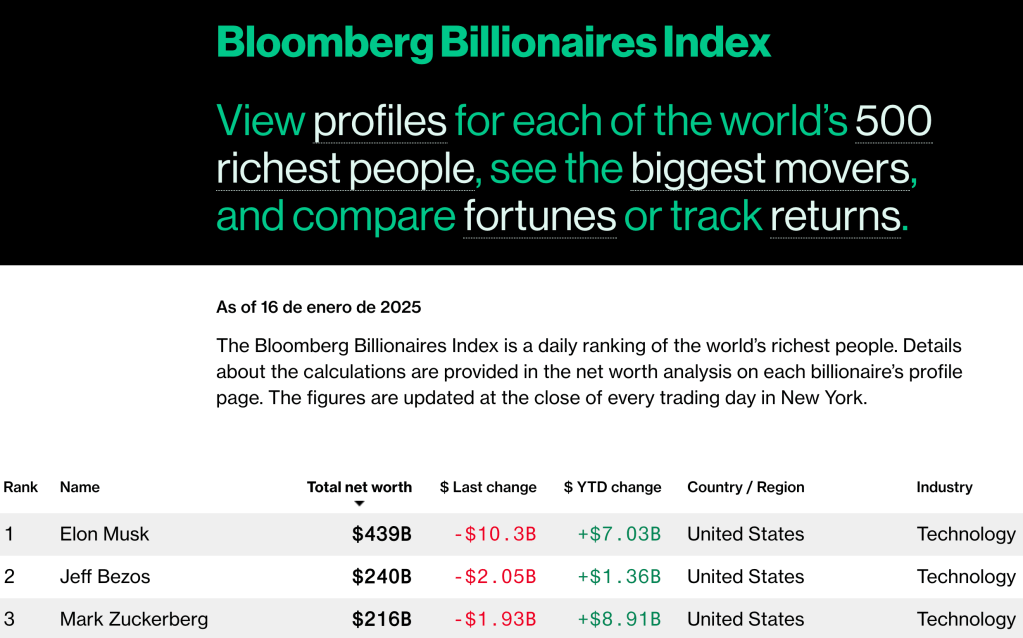
Task: Sort by Country / Region column
Action: [x=745, y=487]
